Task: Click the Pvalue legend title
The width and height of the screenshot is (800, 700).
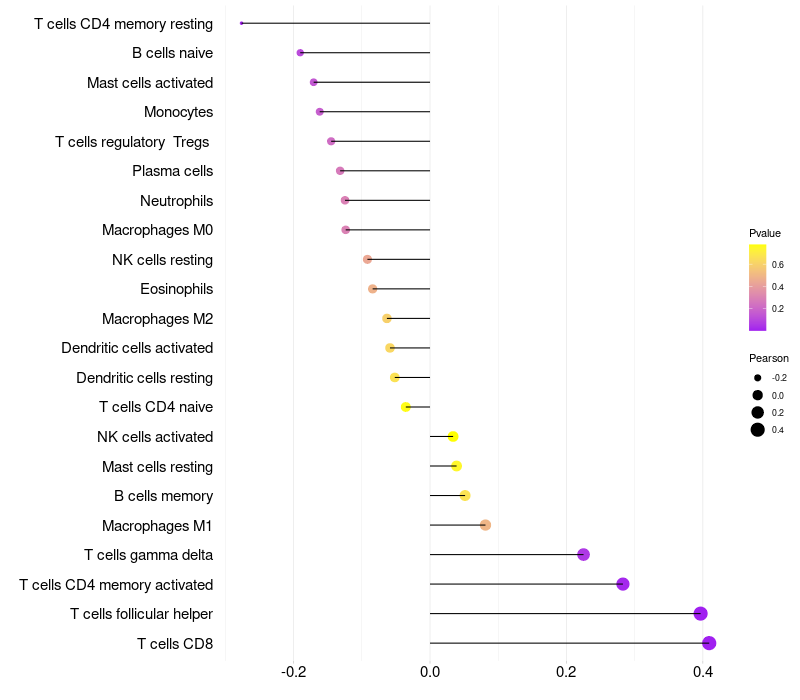Action: click(765, 233)
